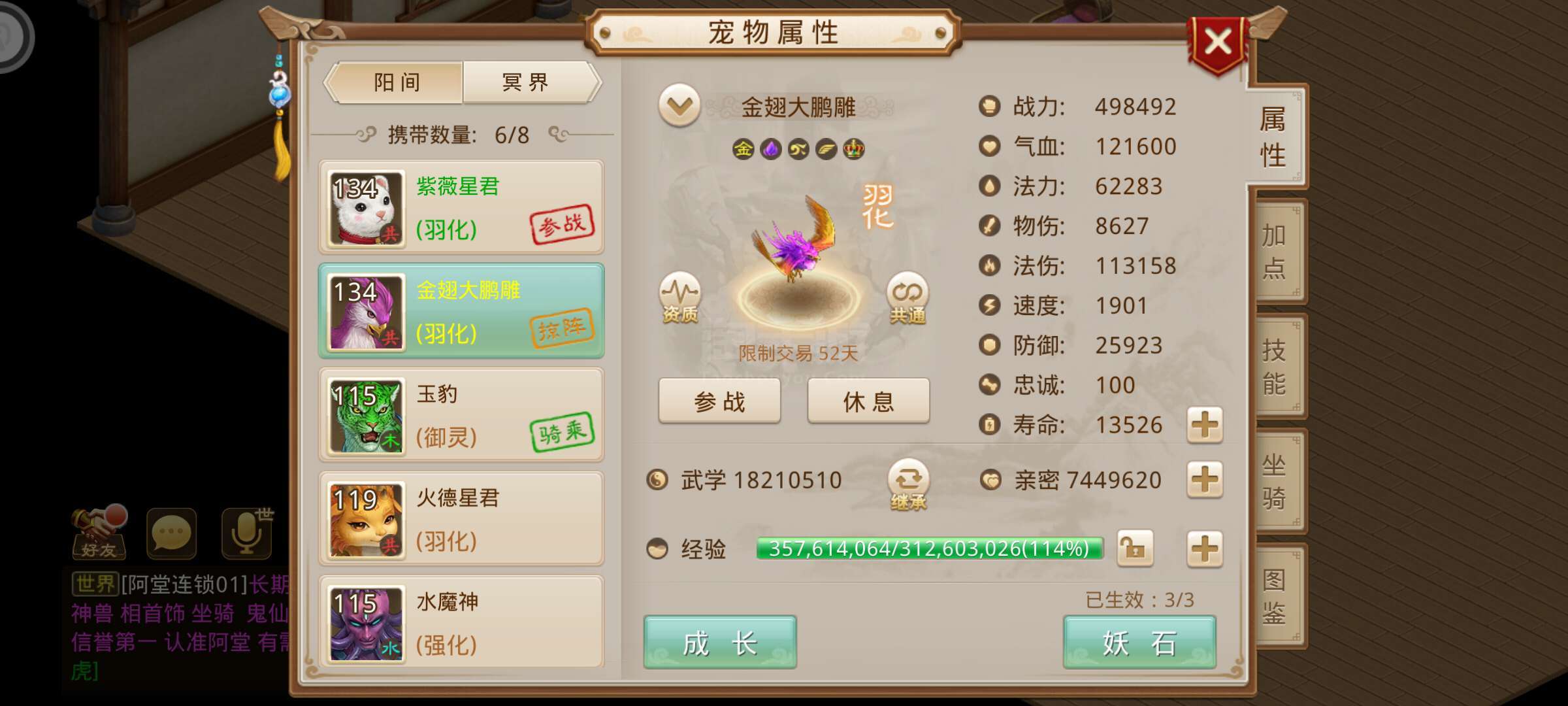Open the 资质 aptitude icon
Screen dimensions: 1568x706
(679, 298)
